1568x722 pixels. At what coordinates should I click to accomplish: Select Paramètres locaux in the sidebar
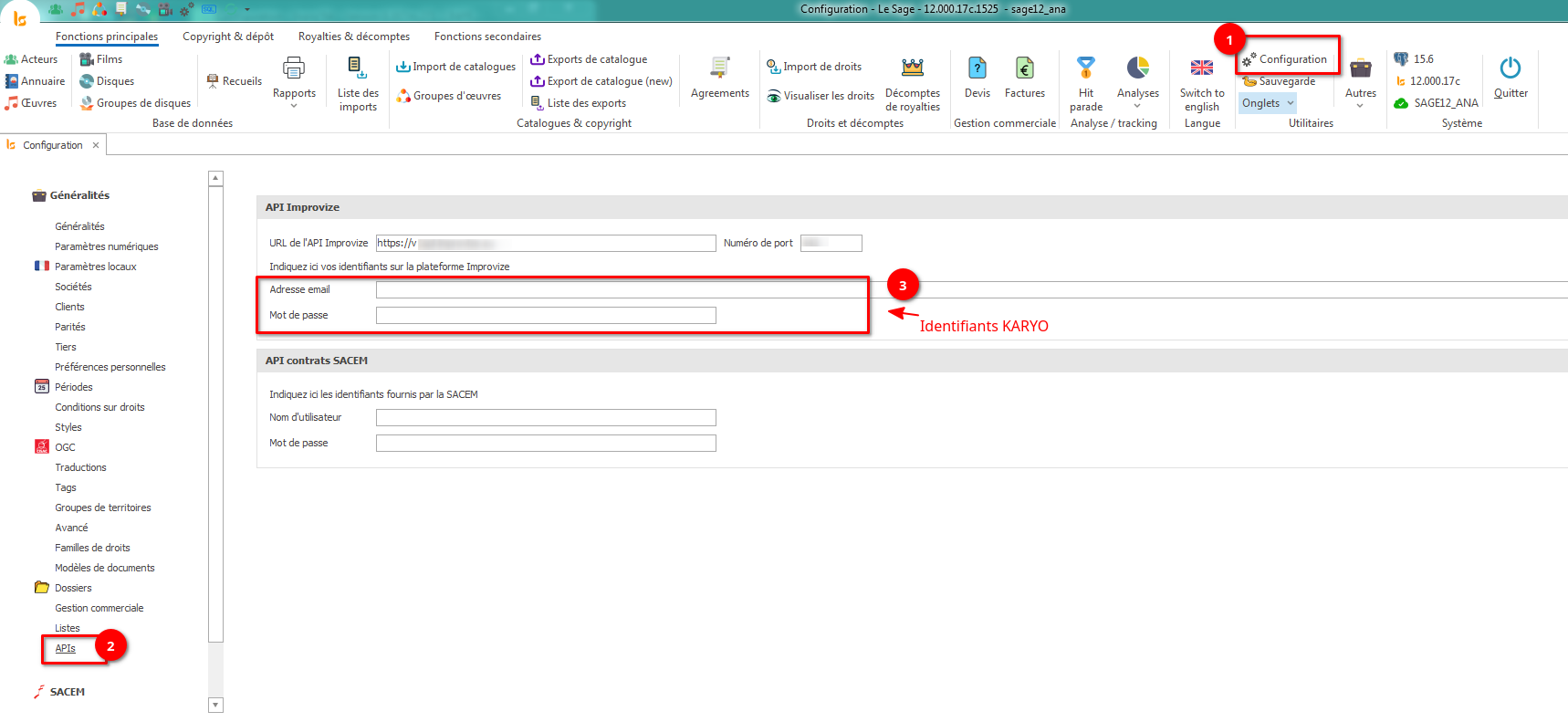point(95,267)
